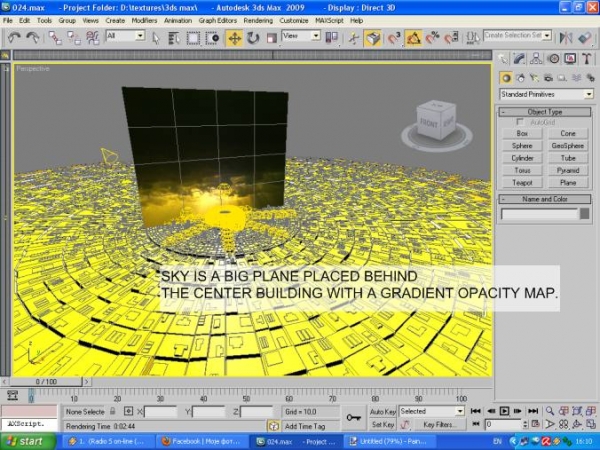Activate the Select and Scale tool
Screen dimensions: 600x450
pos(272,38)
